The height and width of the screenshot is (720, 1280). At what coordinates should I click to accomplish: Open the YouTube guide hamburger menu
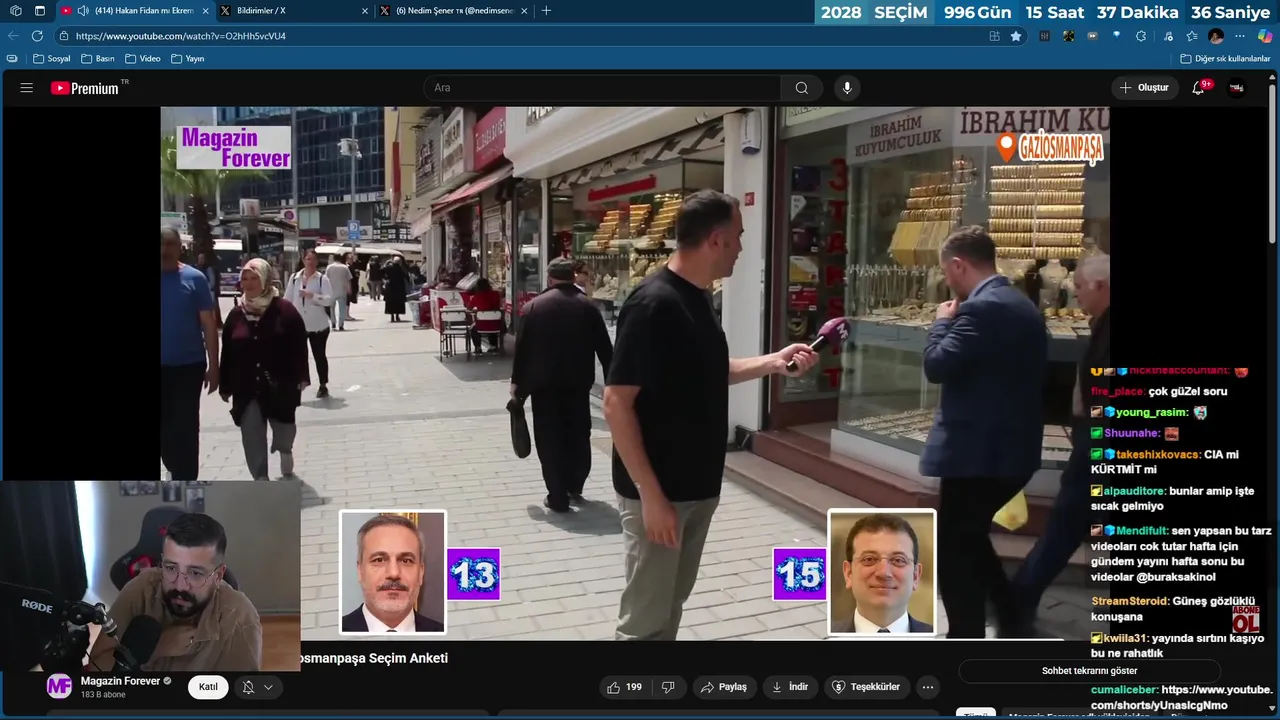click(27, 88)
